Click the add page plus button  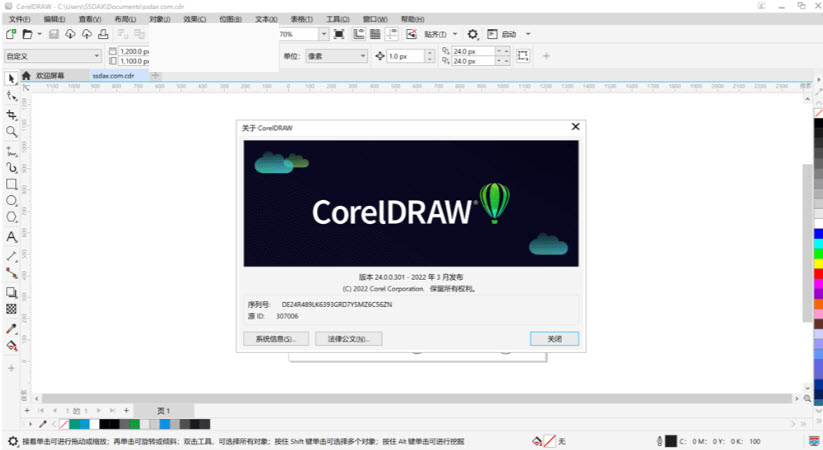(126, 411)
